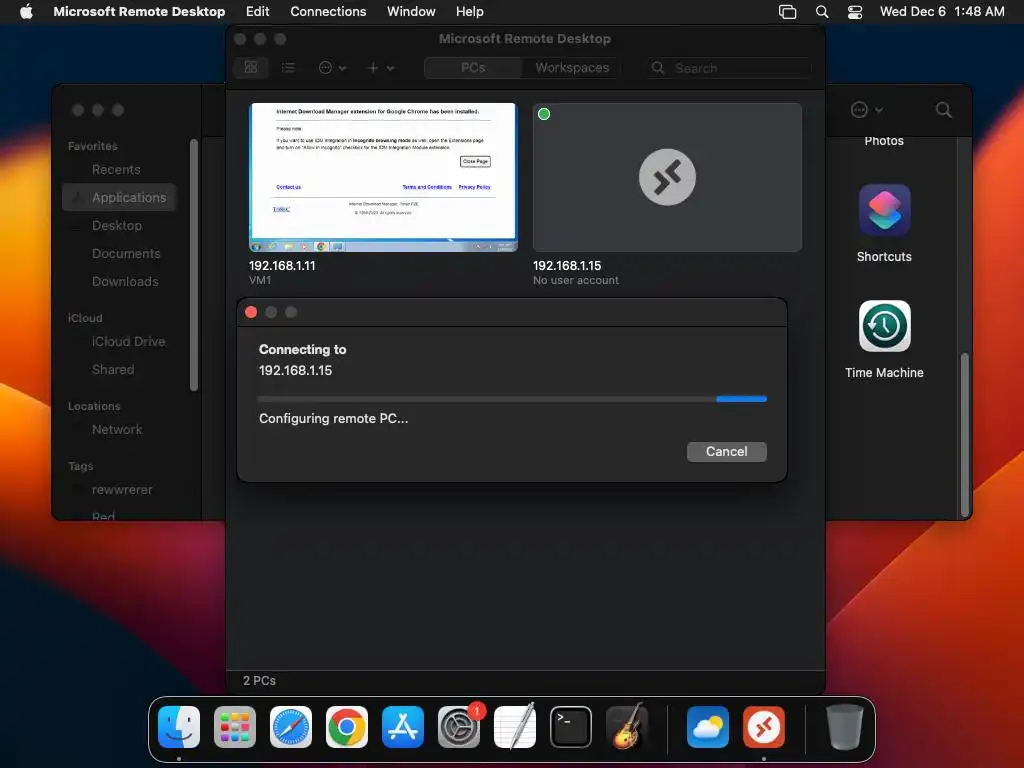Click the Finder window vertical scrollbar

click(x=964, y=434)
